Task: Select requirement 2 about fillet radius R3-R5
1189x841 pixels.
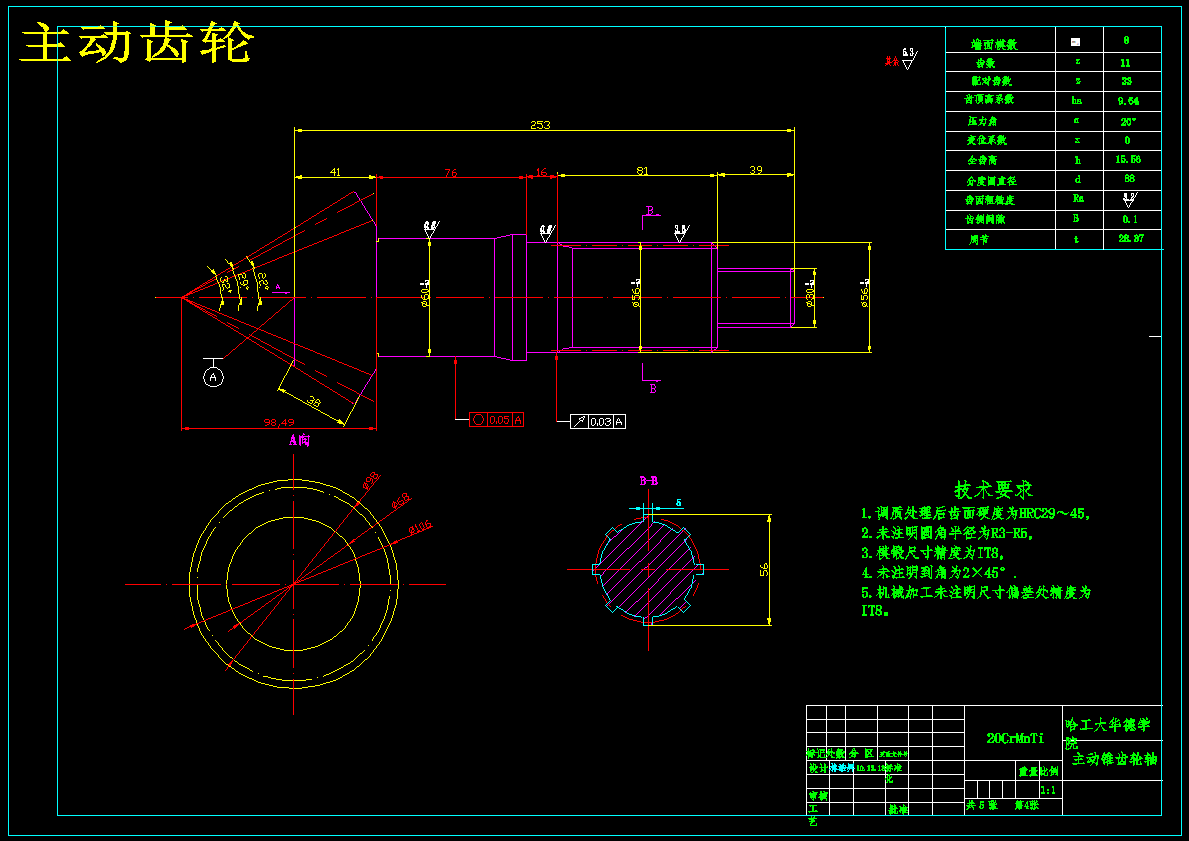Action: 948,533
